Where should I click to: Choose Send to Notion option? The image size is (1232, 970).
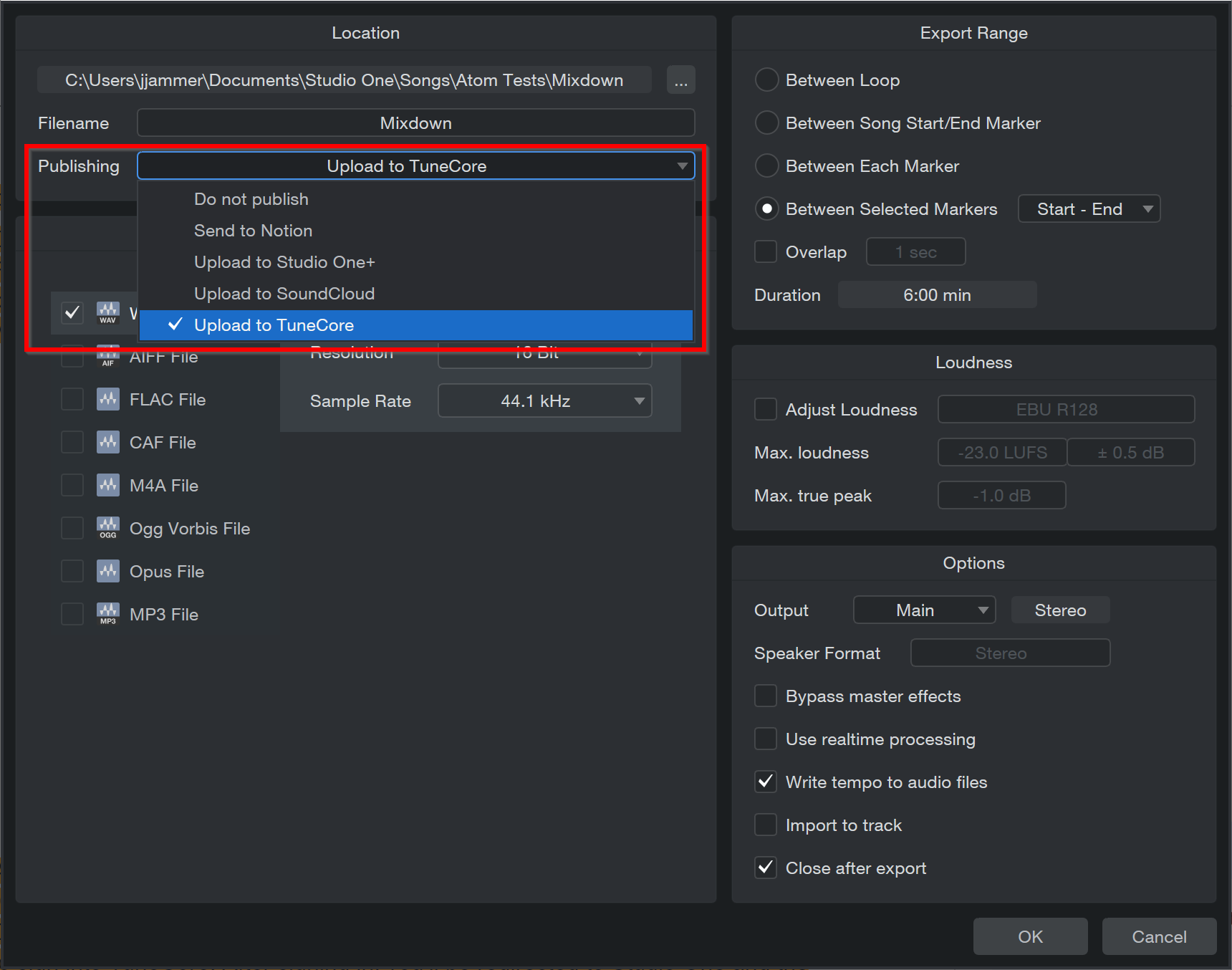416,231
